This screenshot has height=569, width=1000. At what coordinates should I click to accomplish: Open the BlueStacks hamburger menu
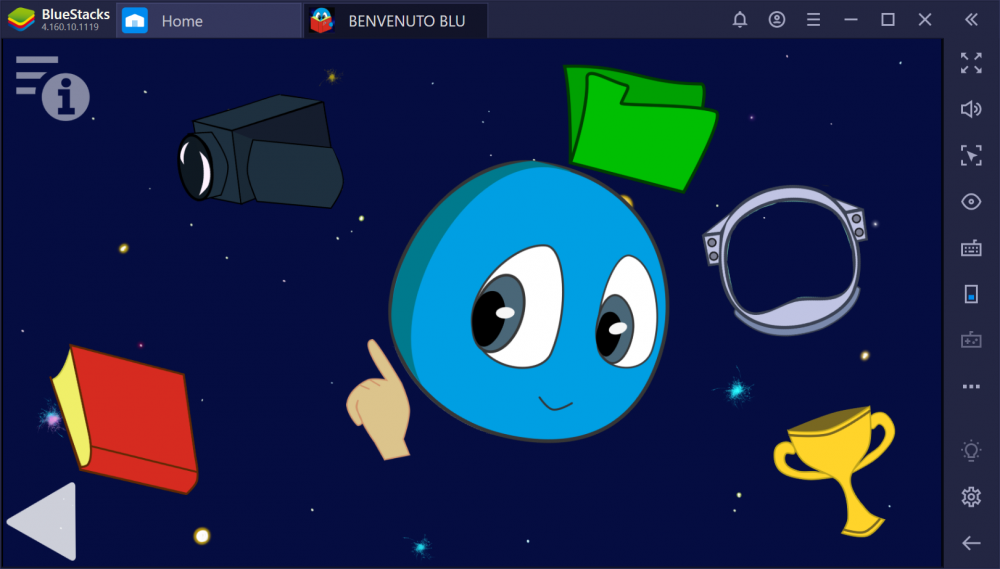(x=814, y=20)
